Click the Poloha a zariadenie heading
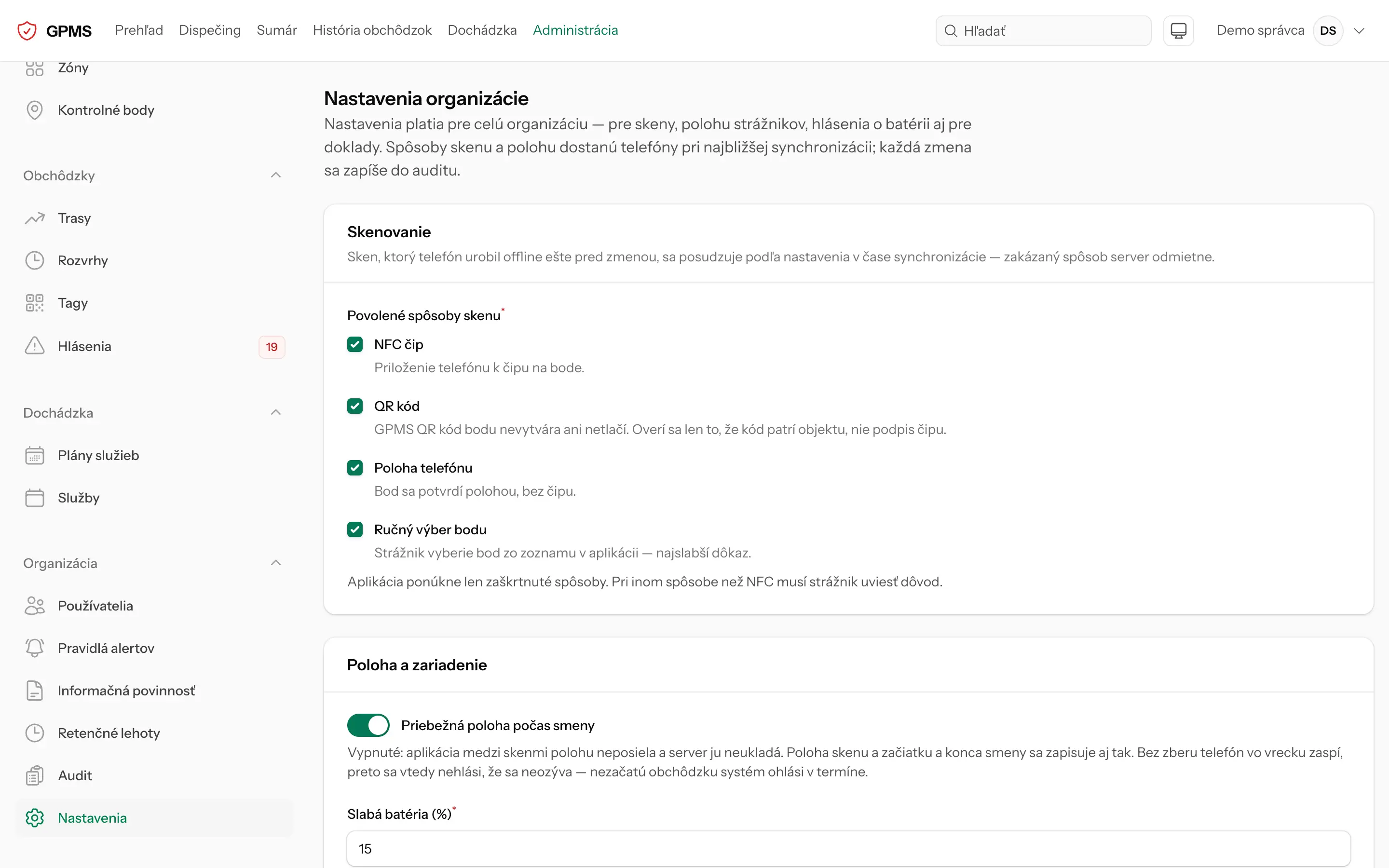Viewport: 1389px width, 868px height. [417, 665]
